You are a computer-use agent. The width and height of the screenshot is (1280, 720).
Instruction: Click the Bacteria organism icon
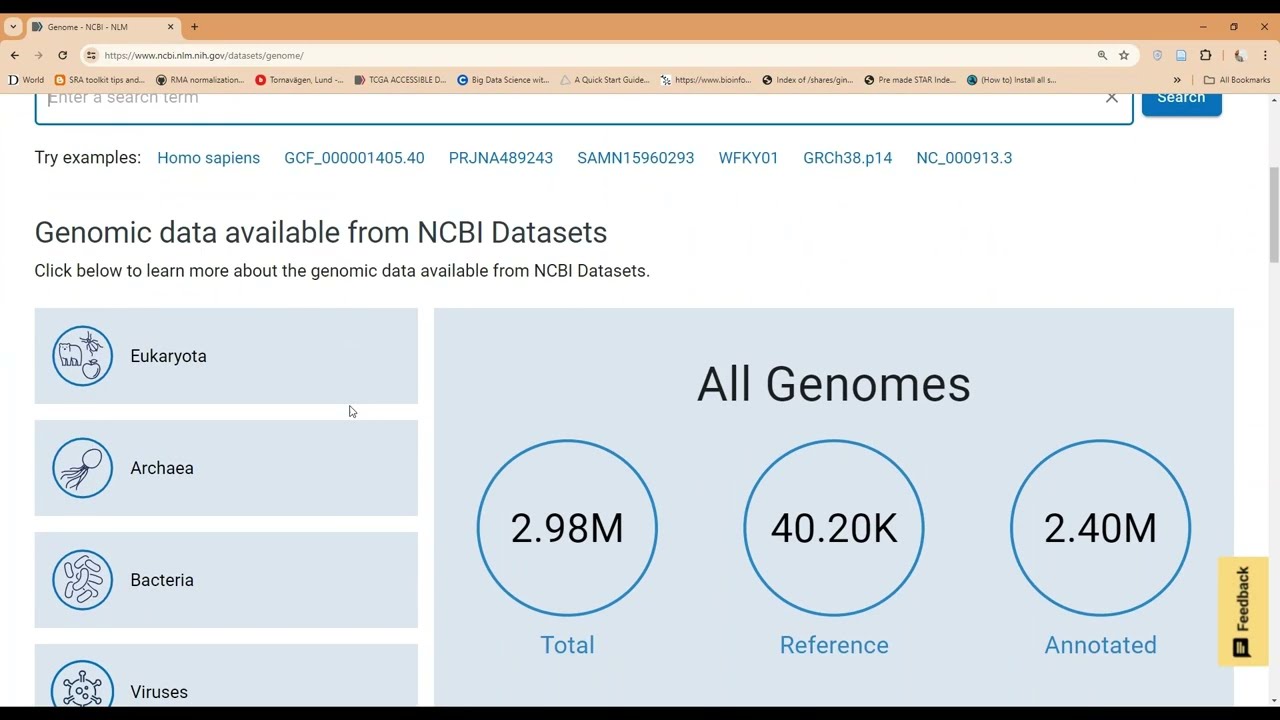coord(82,580)
